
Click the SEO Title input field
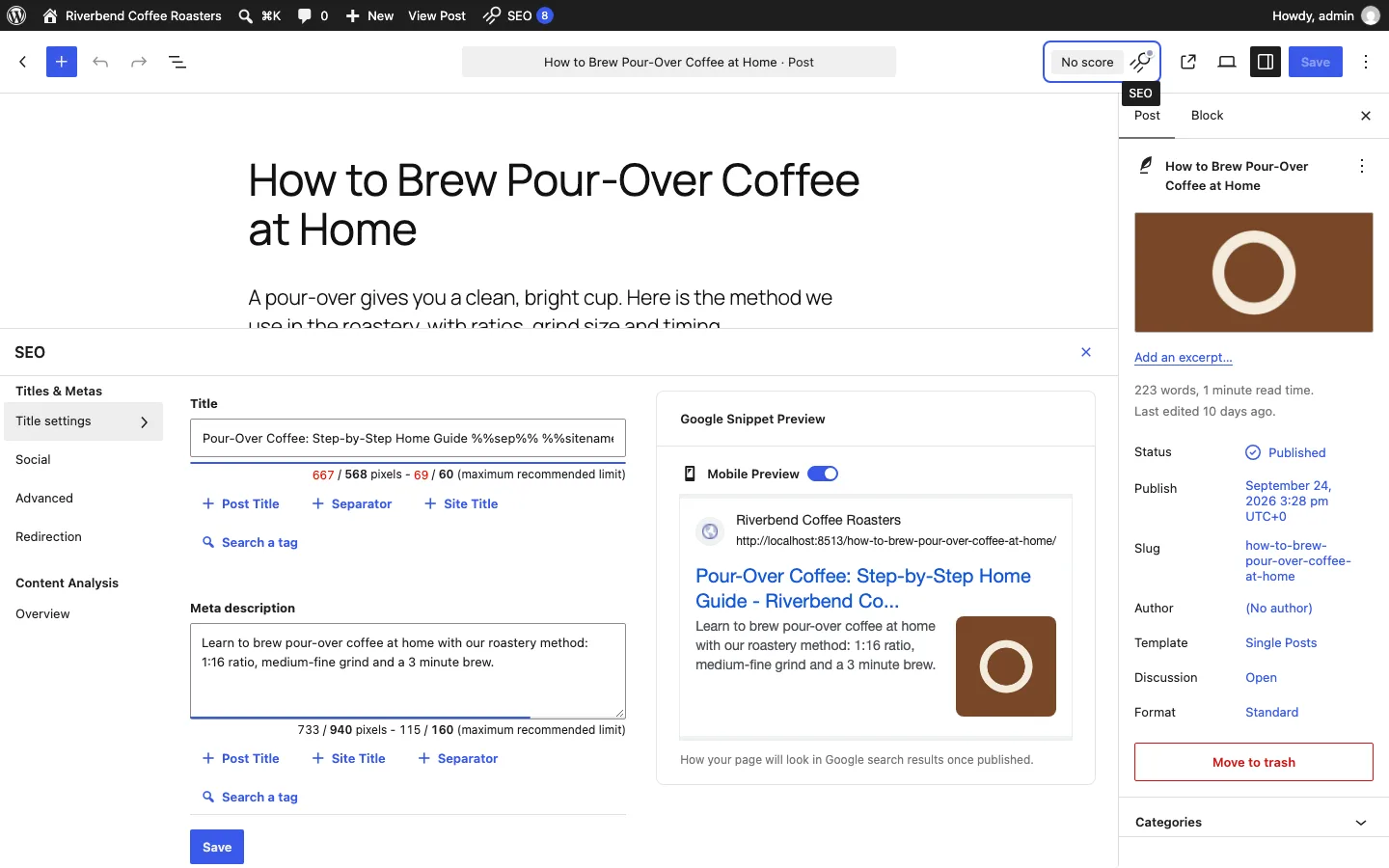pyautogui.click(x=408, y=438)
